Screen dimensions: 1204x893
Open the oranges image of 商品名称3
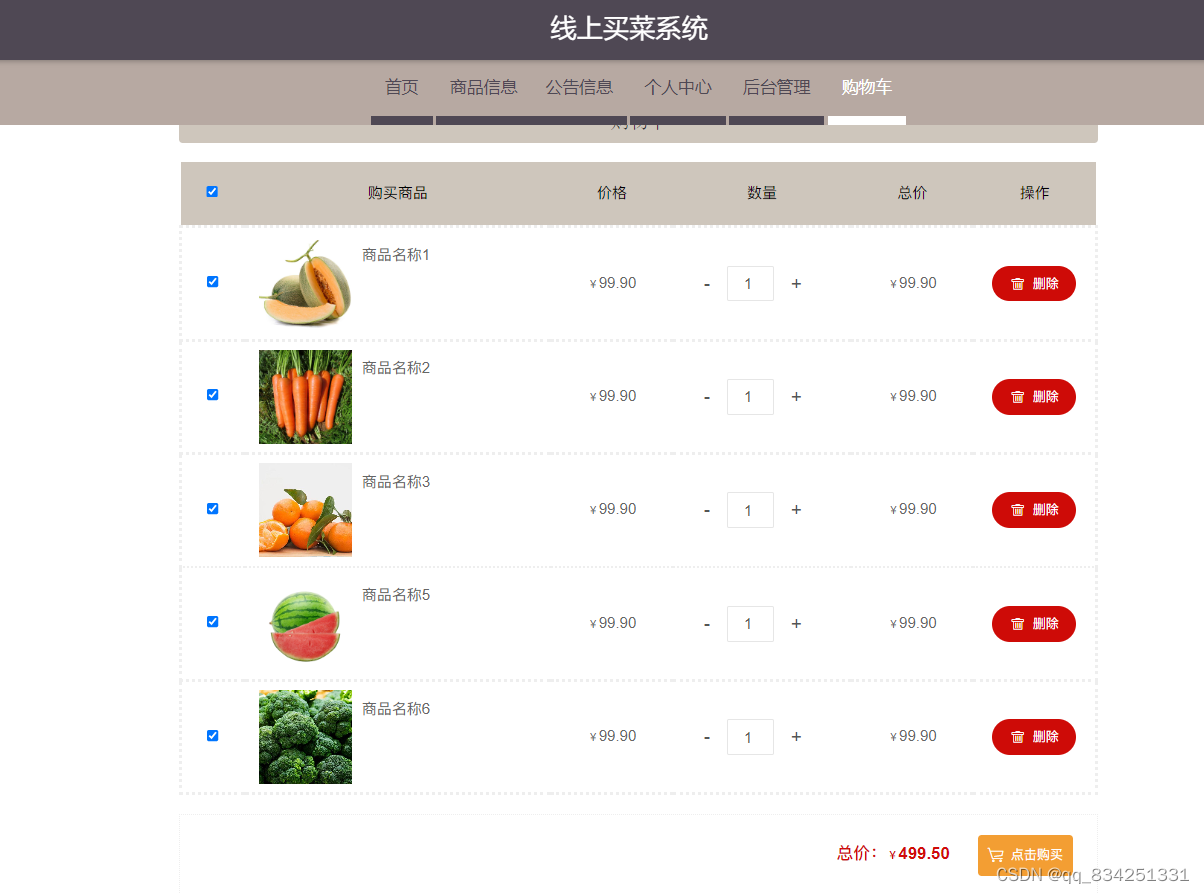tap(305, 510)
